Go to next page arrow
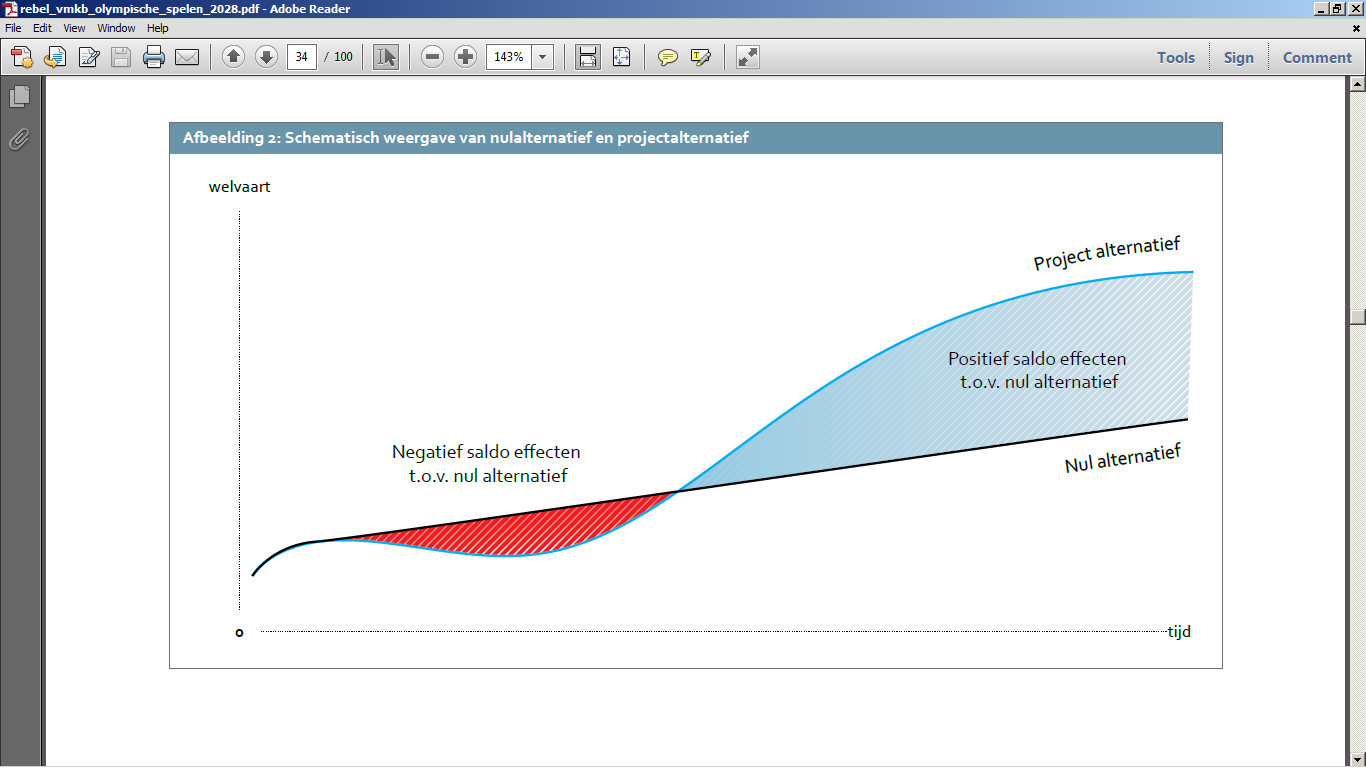Viewport: 1366px width, 768px height. (266, 57)
